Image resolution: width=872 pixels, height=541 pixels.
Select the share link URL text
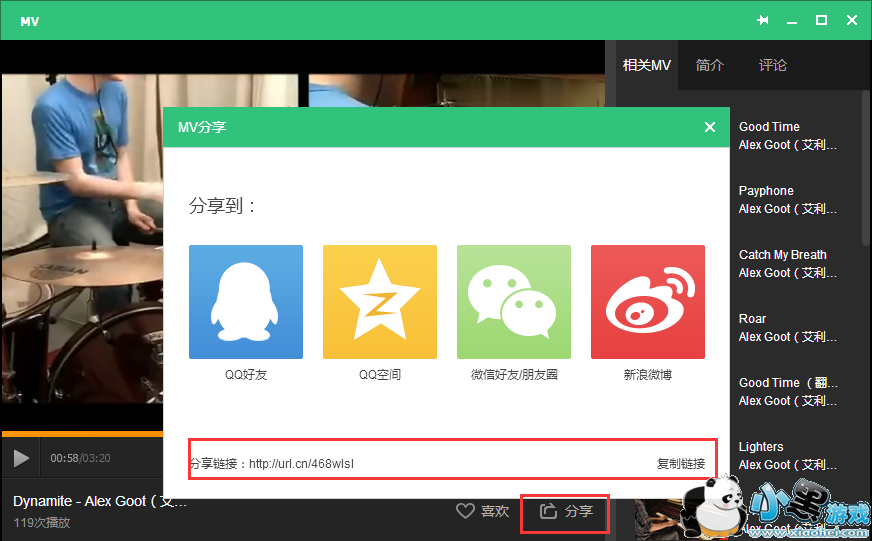pos(301,464)
